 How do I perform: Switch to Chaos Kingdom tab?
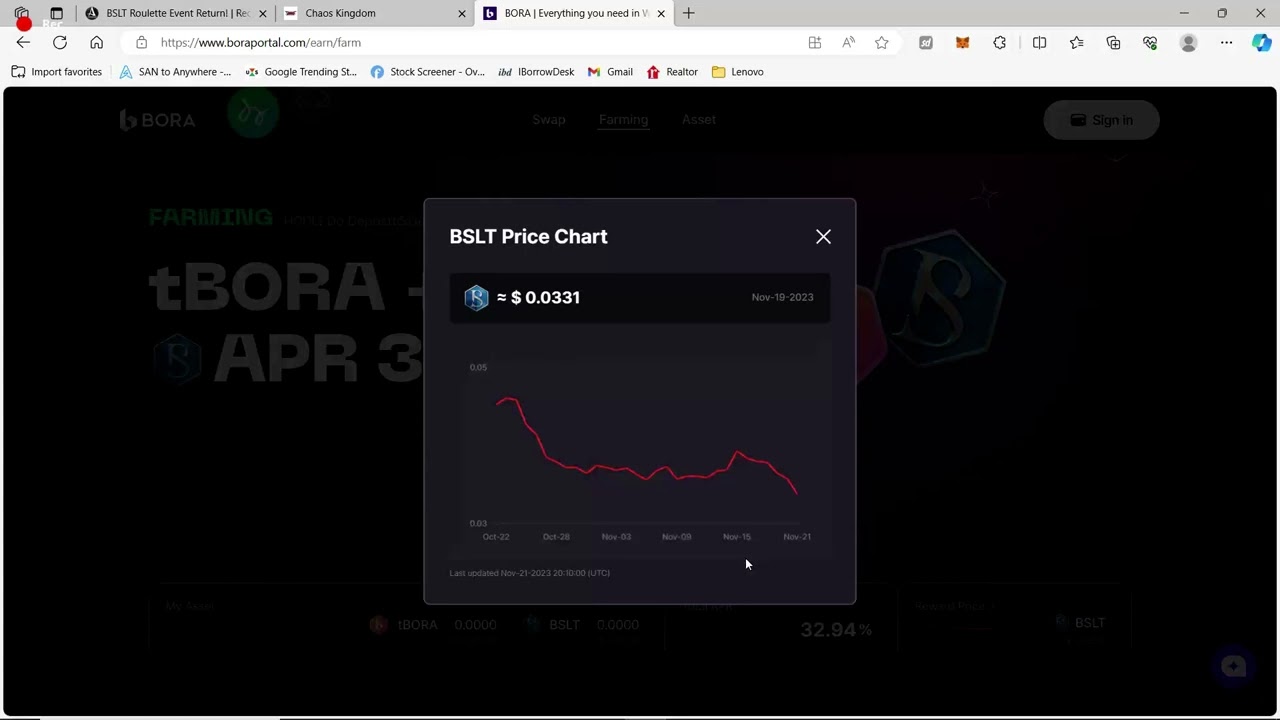pos(373,13)
